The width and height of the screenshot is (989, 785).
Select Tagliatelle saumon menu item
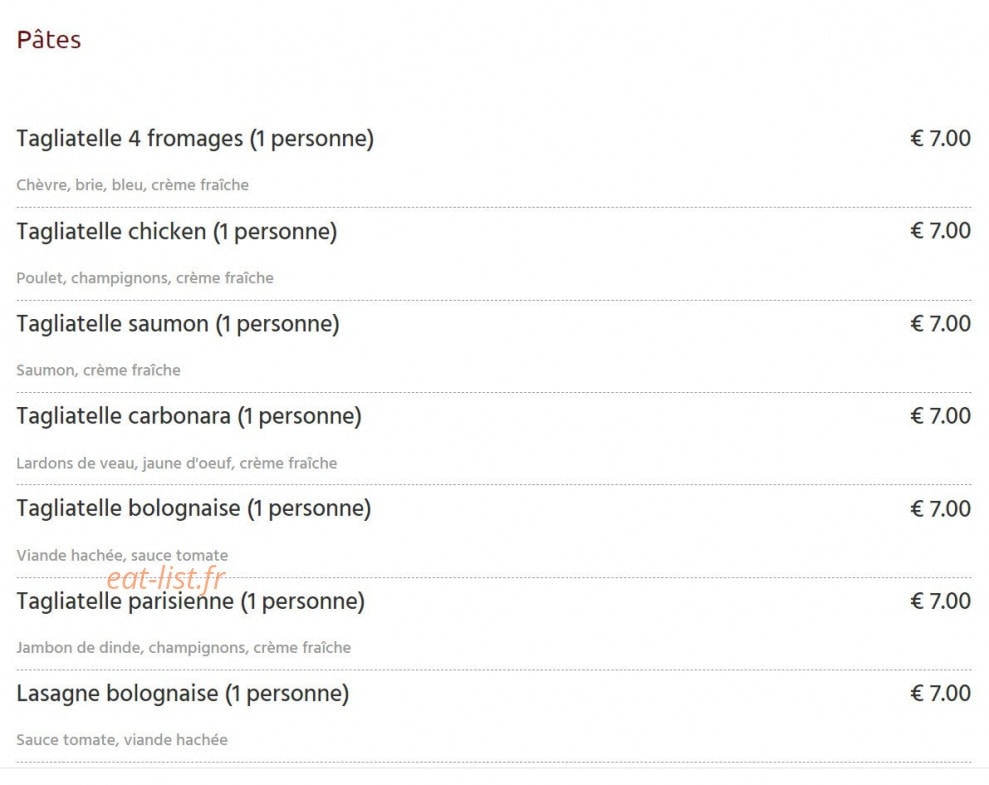coord(178,324)
